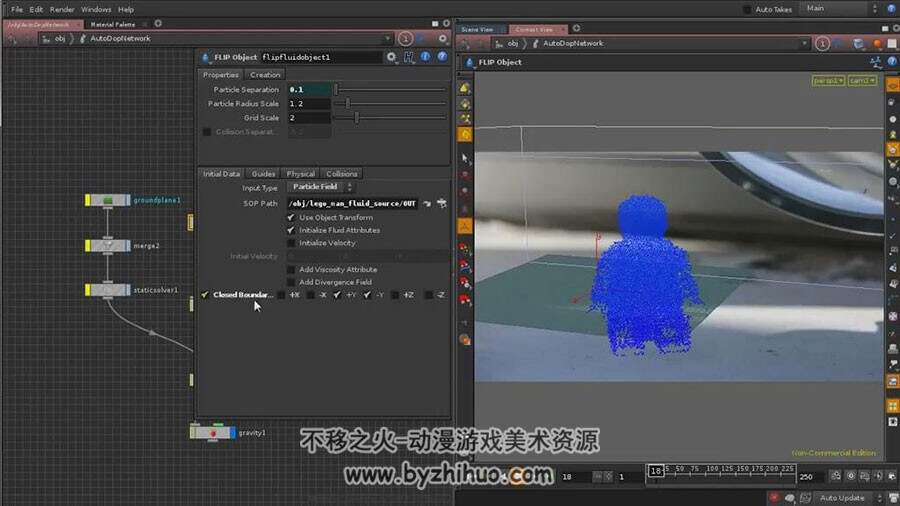The width and height of the screenshot is (900, 506).
Task: Select the groundplane1 node
Action: [108, 200]
